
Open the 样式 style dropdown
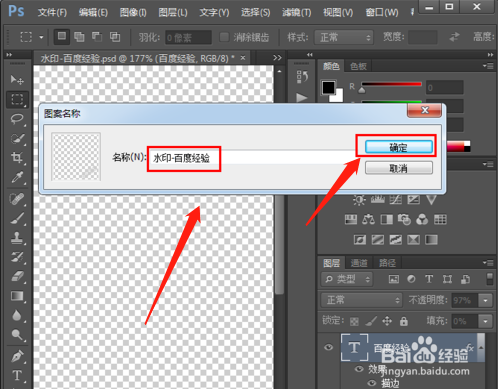click(344, 37)
